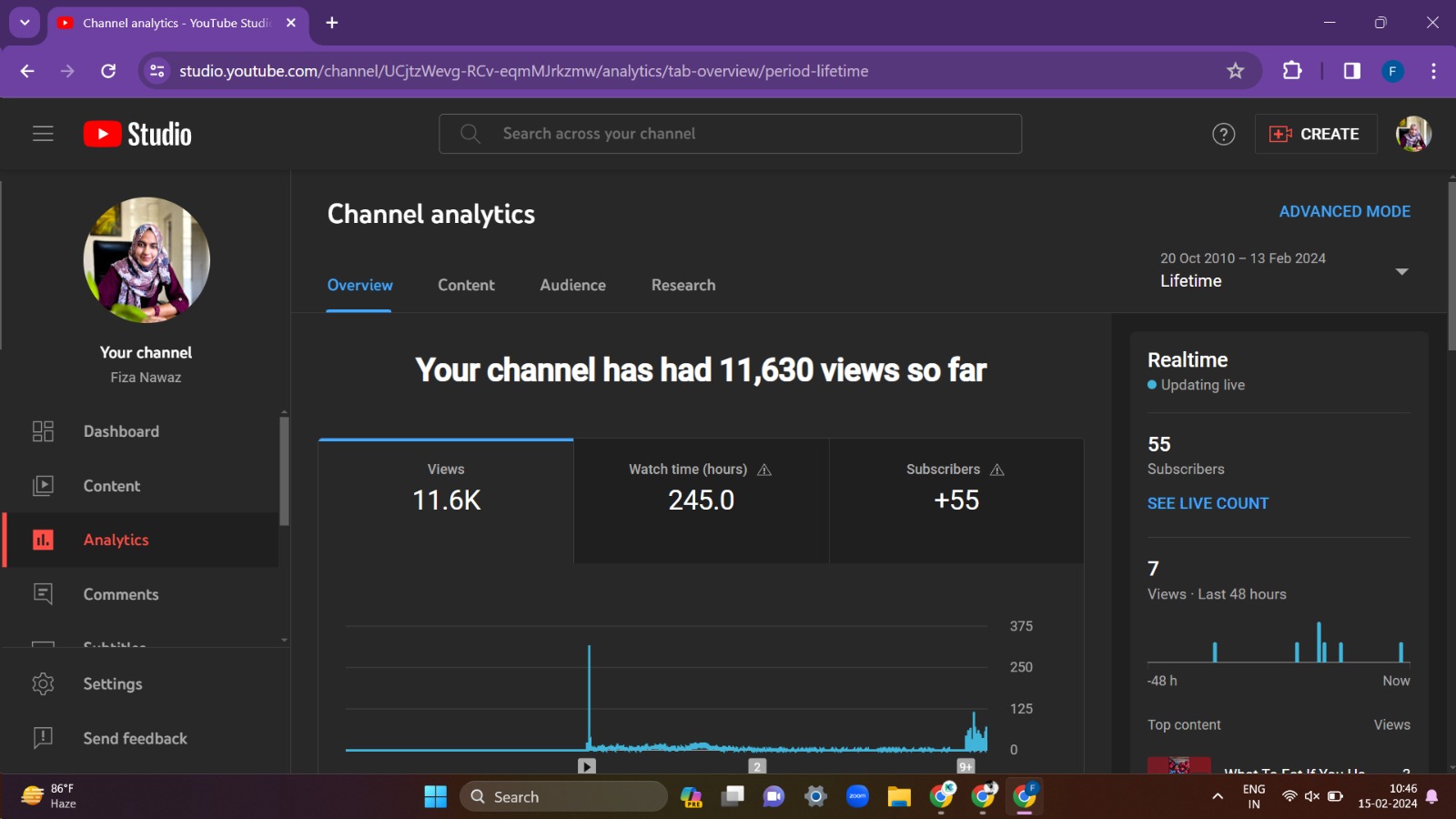Switch to the Audience tab
This screenshot has width=1456, height=819.
pyautogui.click(x=572, y=285)
